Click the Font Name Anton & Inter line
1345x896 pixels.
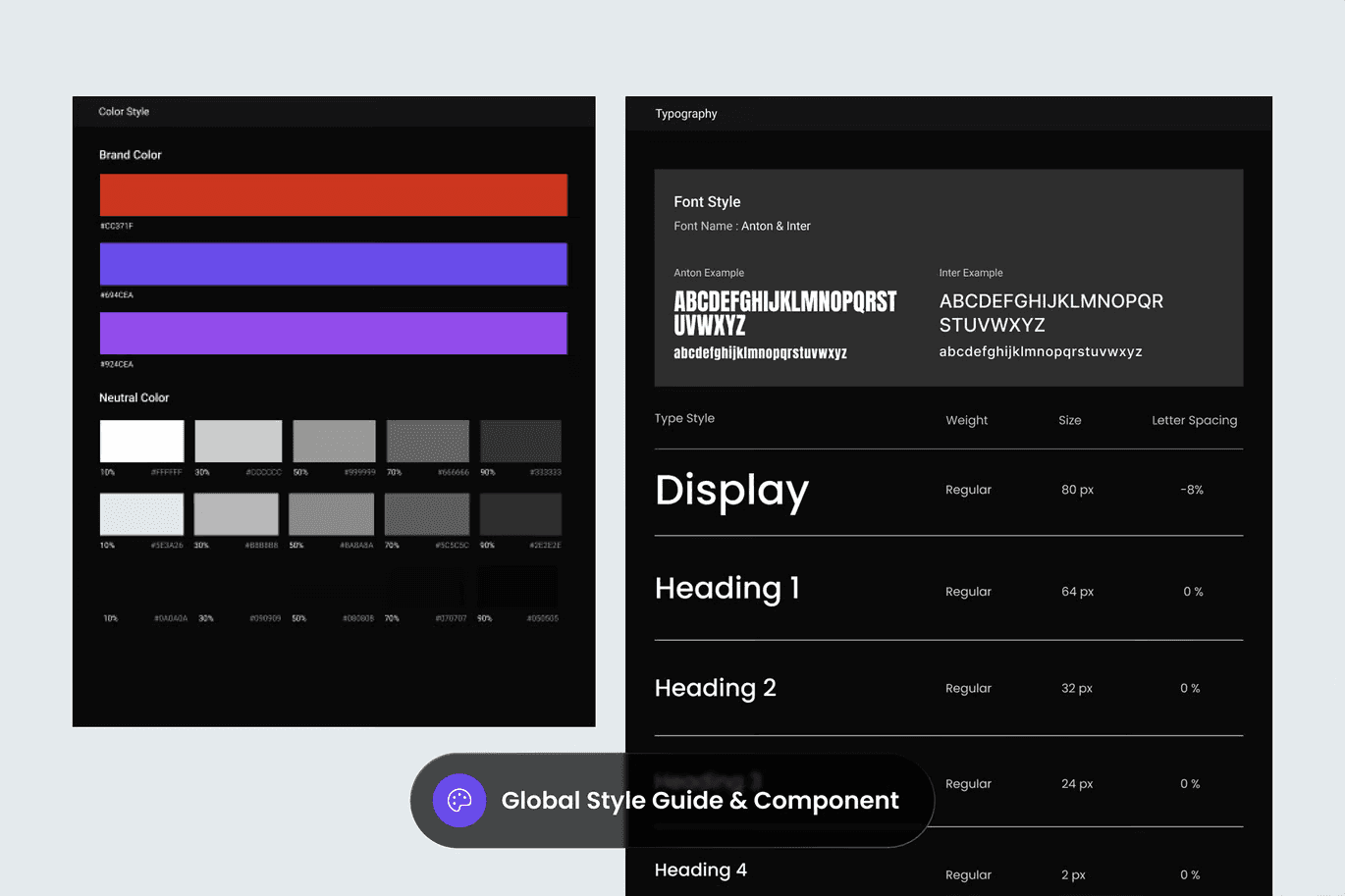point(742,227)
